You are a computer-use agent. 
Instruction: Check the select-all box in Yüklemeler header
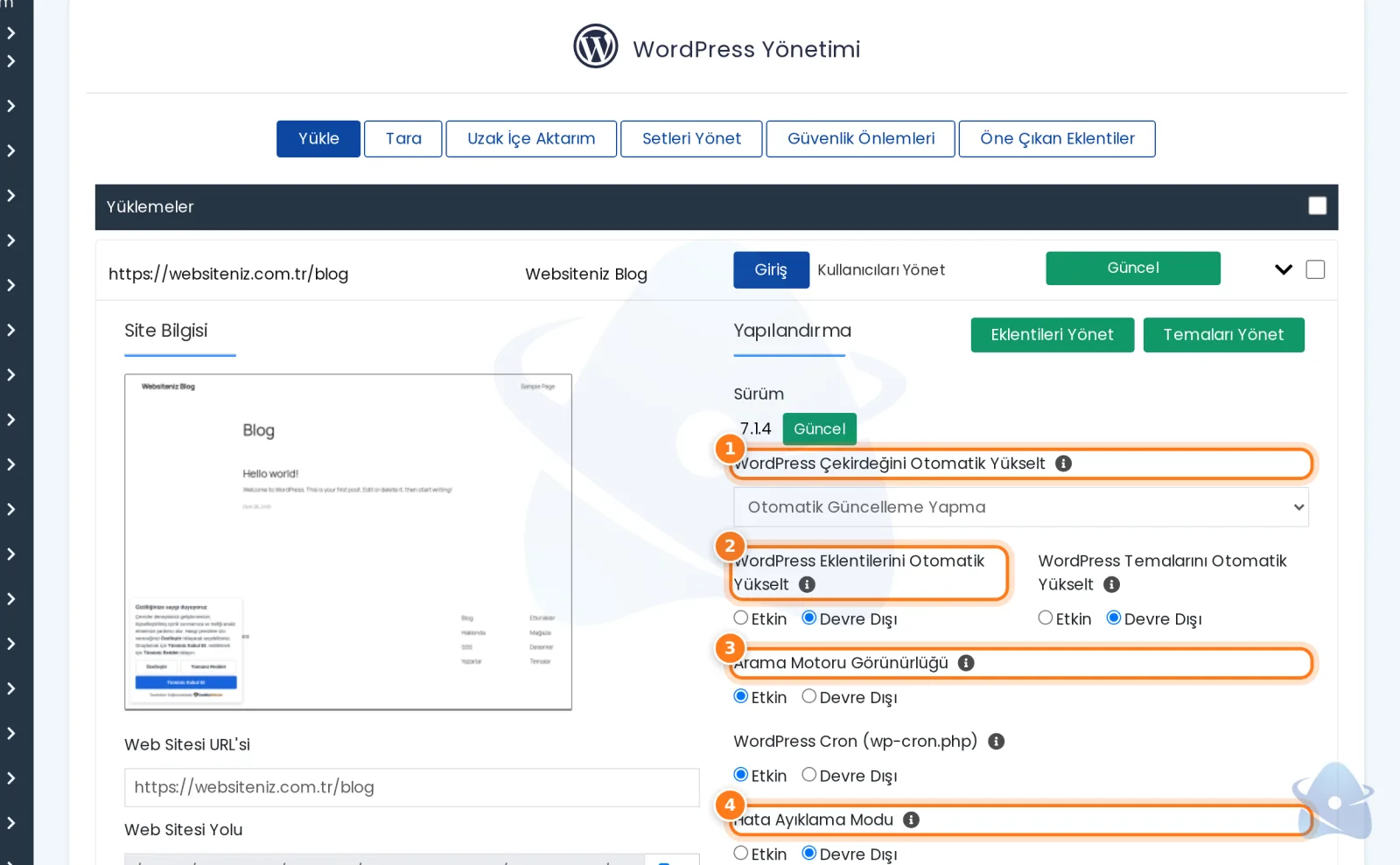[x=1317, y=206]
